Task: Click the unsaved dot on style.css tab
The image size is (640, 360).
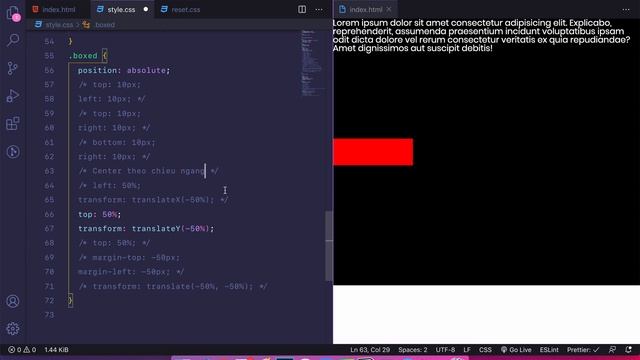Action: point(146,9)
